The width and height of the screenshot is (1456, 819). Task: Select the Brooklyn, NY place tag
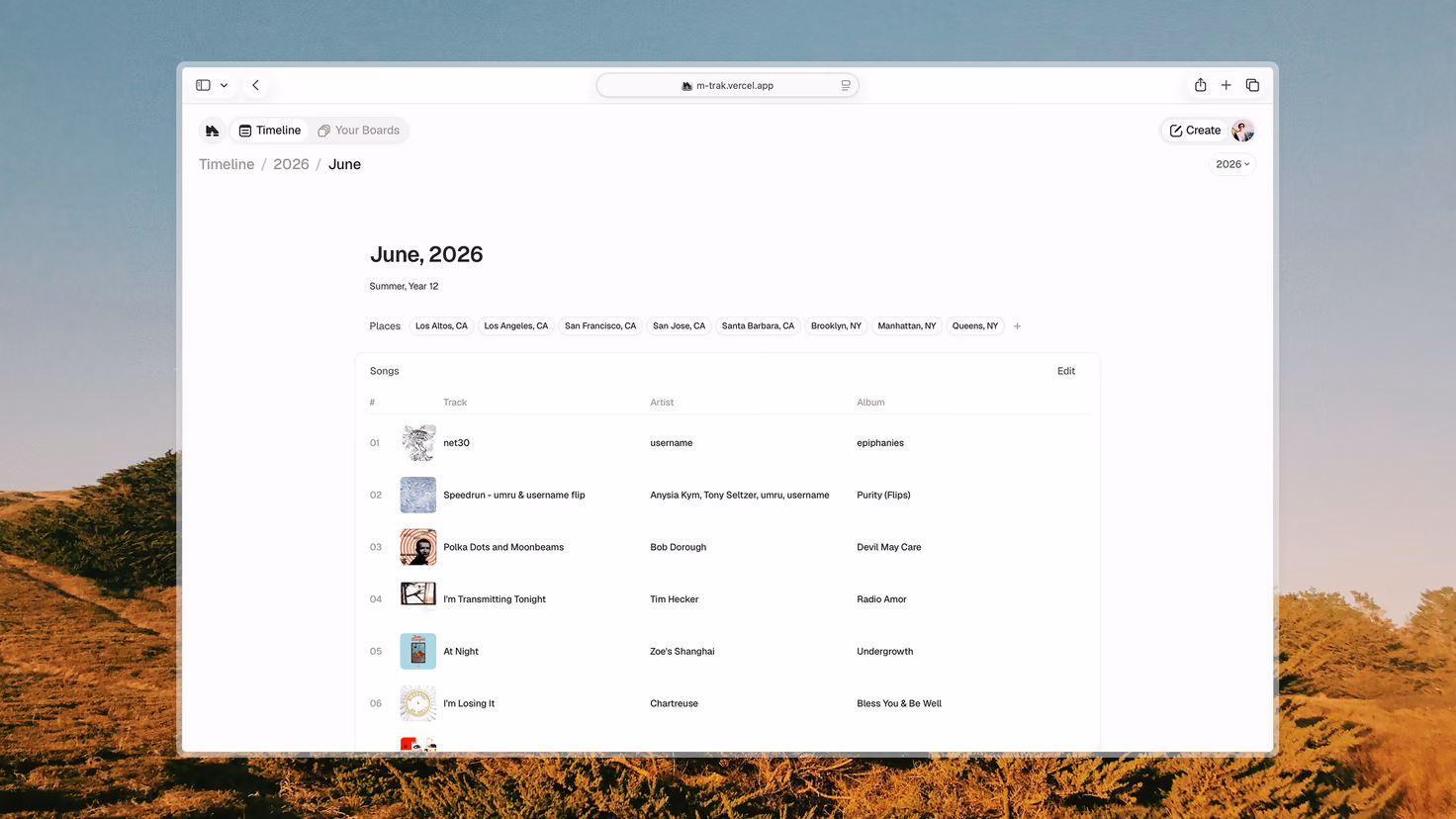(x=836, y=325)
